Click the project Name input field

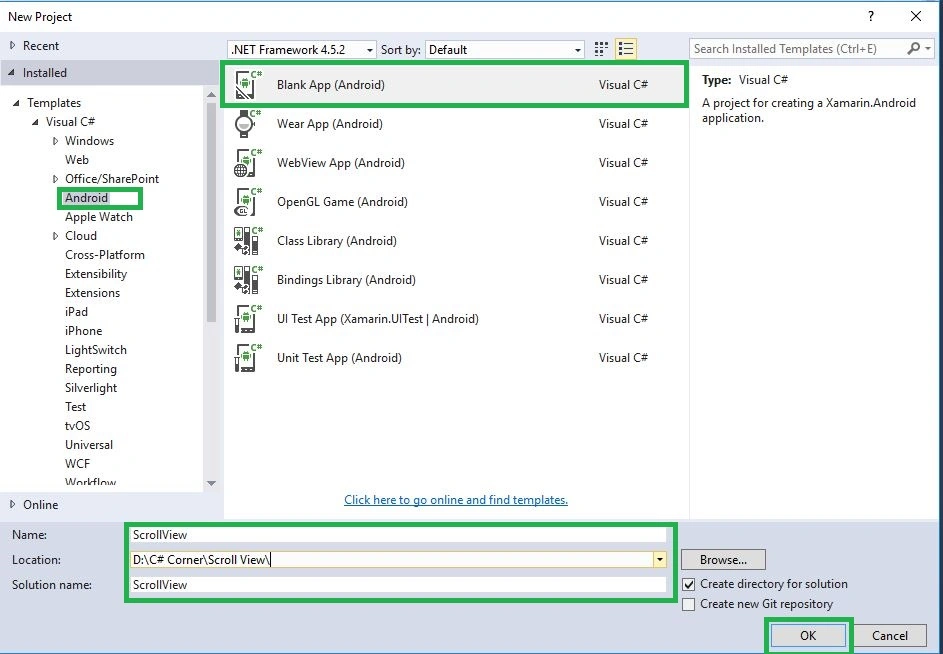[398, 535]
